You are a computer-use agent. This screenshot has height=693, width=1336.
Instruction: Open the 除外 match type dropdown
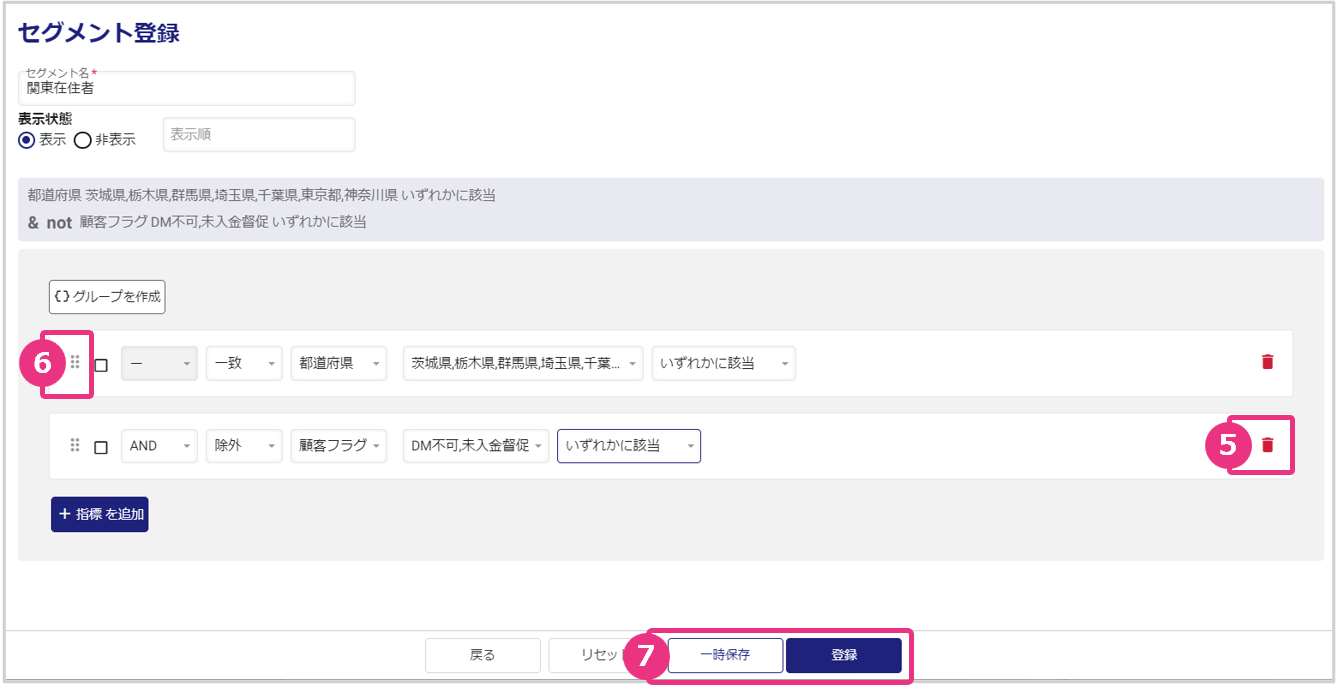(x=244, y=446)
